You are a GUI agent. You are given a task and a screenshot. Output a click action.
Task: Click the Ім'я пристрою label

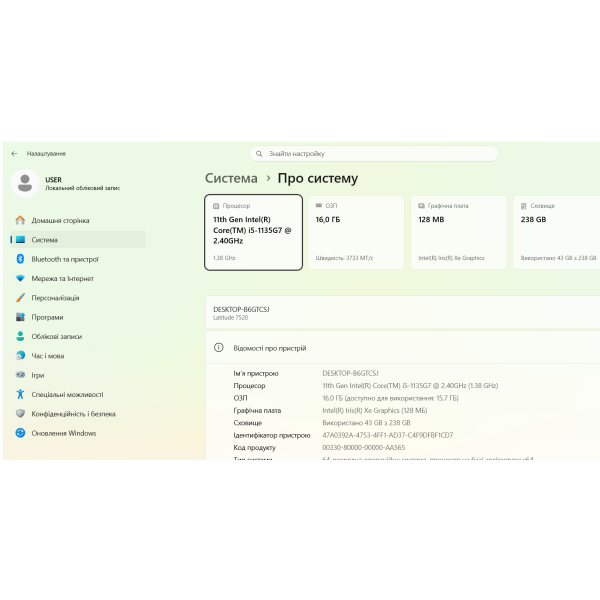point(256,373)
